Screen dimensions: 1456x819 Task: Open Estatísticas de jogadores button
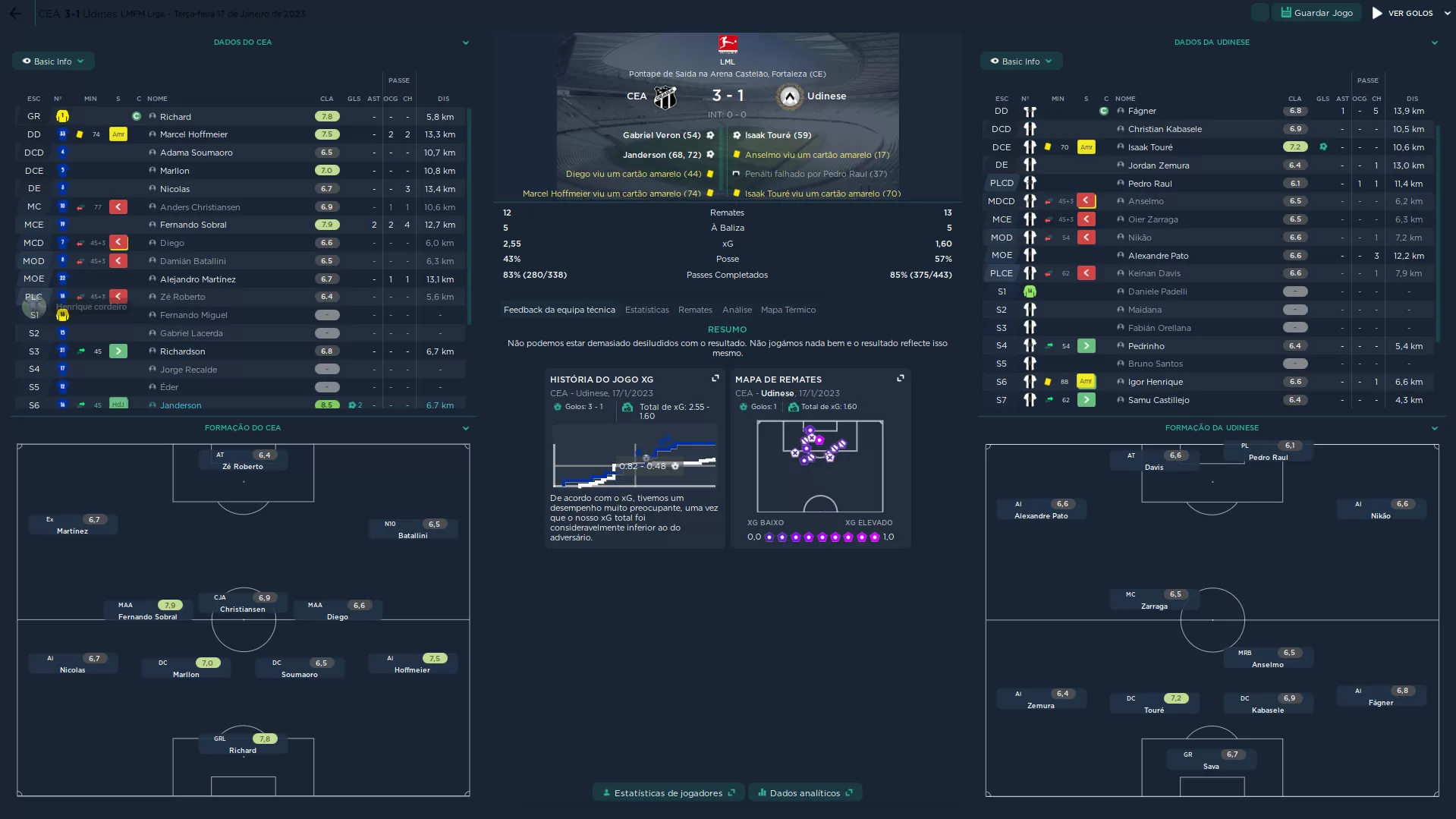coord(668,793)
